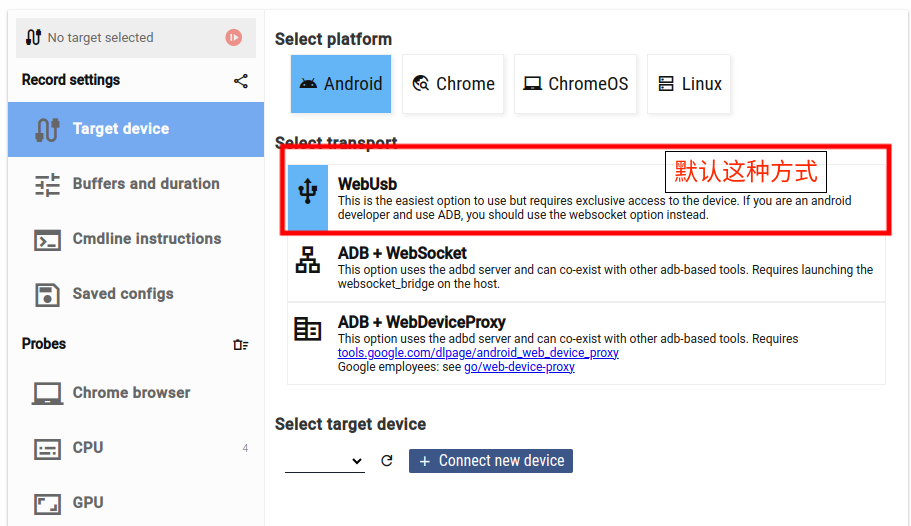This screenshot has height=526, width=911.
Task: Click the CPU probe icon
Action: click(48, 449)
